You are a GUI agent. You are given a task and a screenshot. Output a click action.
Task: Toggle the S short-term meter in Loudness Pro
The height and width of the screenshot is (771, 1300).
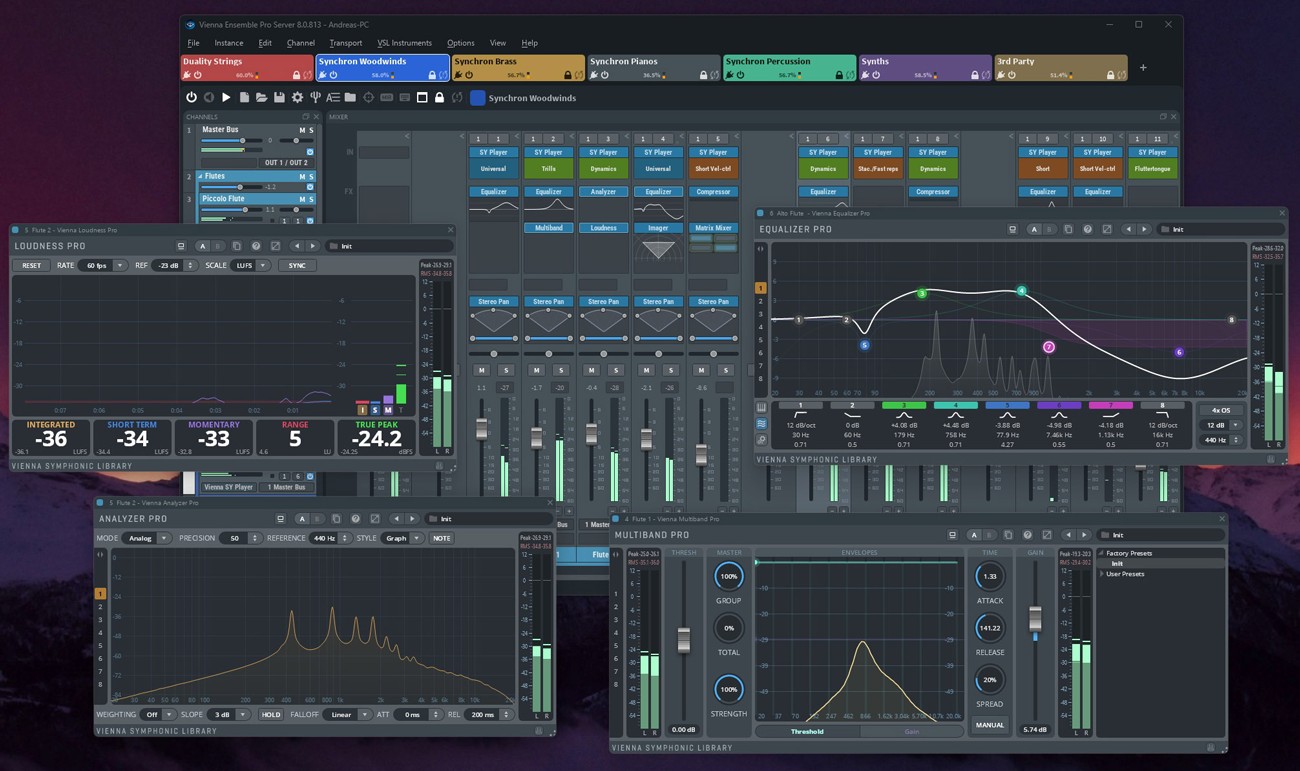(x=375, y=409)
